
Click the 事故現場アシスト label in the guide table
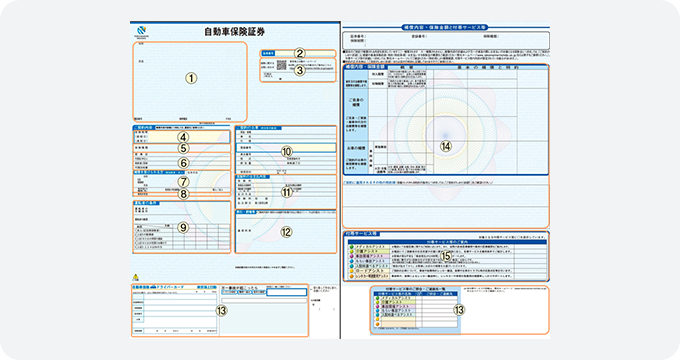pos(369,256)
